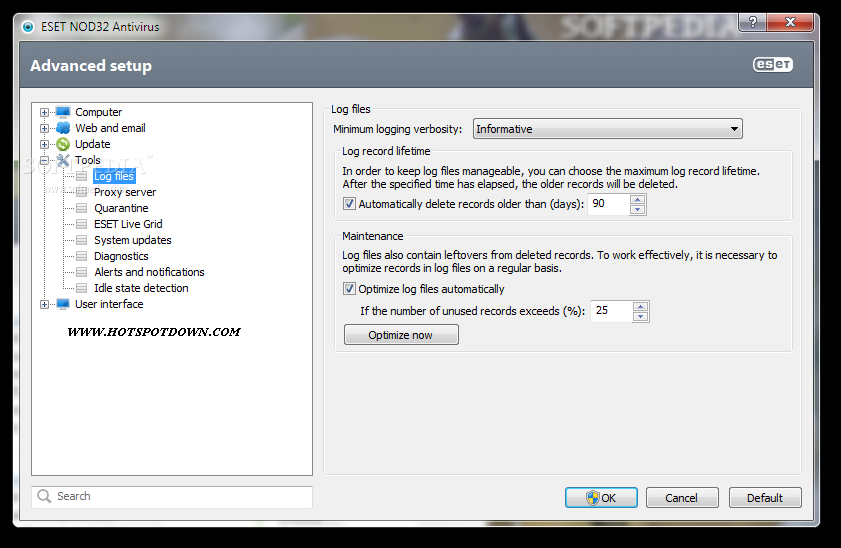Expand the User interface node

45,305
